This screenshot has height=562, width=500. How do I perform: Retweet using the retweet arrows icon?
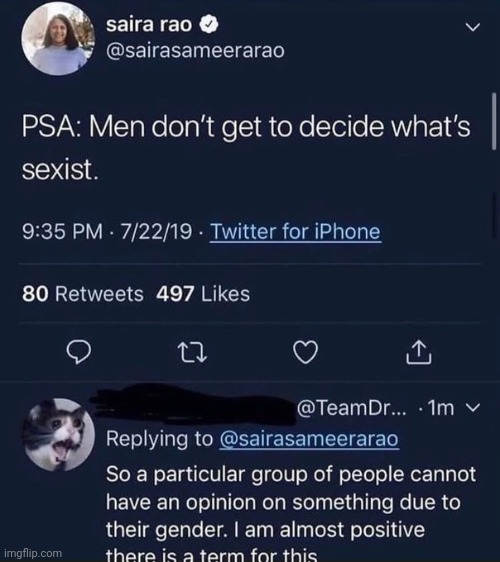192,352
